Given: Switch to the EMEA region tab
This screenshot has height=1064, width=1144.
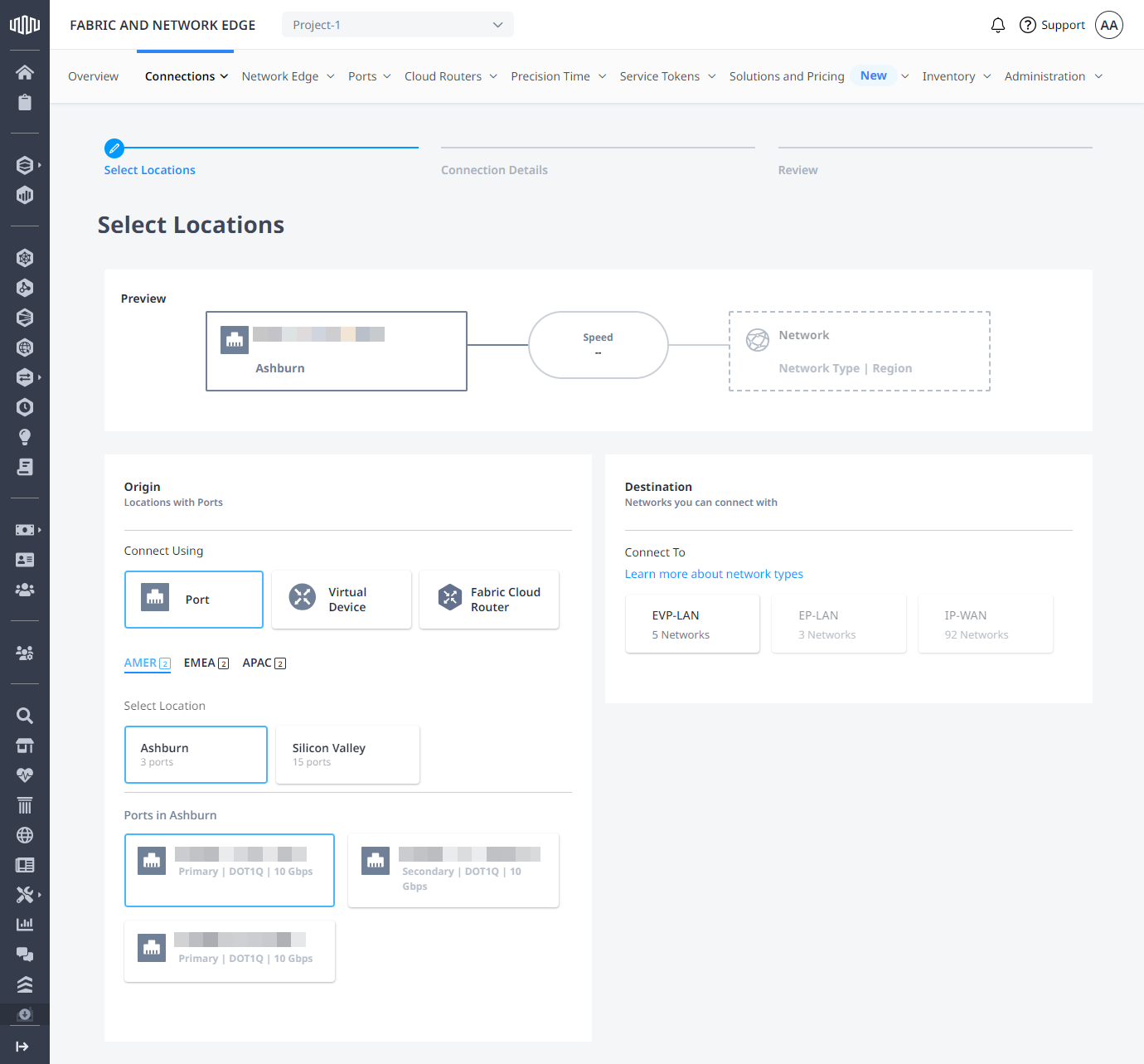Looking at the screenshot, I should click(x=206, y=663).
